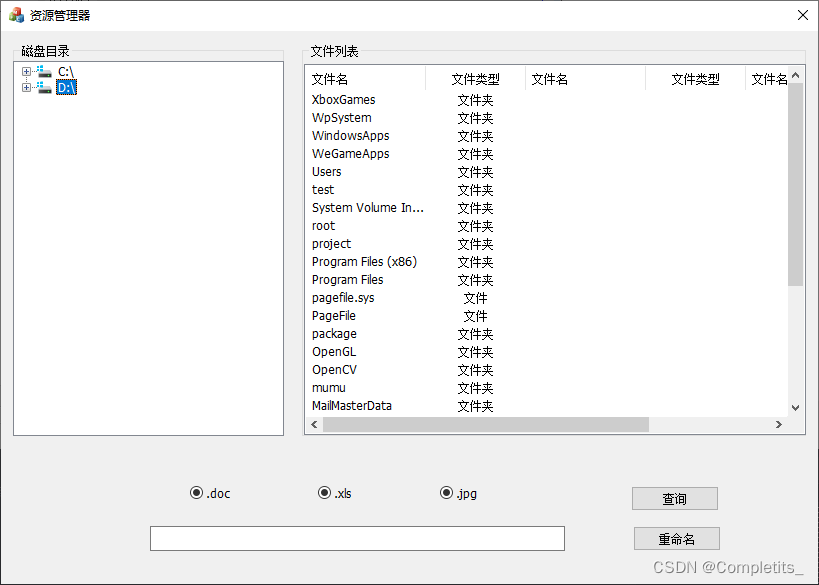Screen dimensions: 819x585
Task: Click the second 文件名 column header
Action: [586, 79]
